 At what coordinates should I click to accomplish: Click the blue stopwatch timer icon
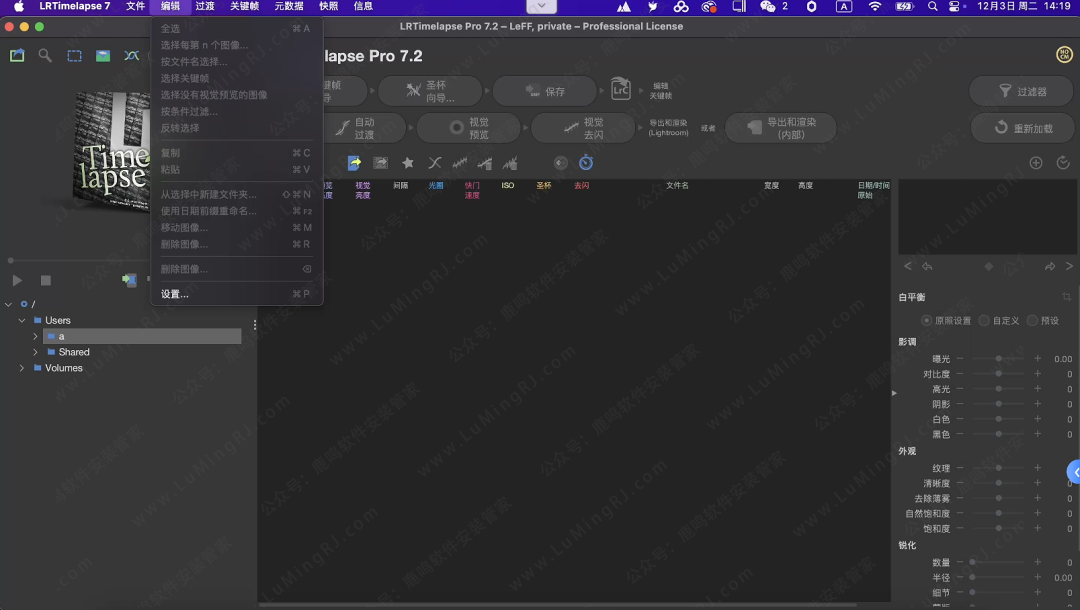586,163
